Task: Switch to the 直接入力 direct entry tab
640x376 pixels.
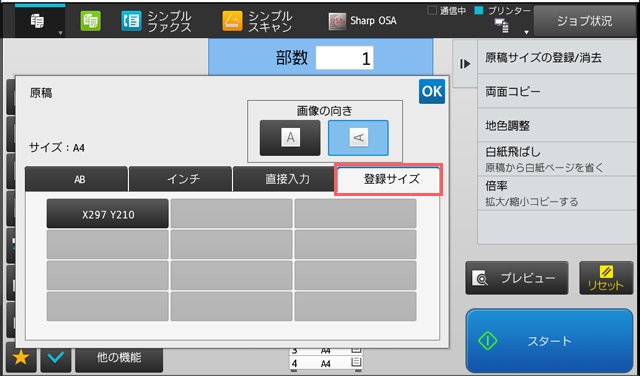Action: (x=284, y=179)
